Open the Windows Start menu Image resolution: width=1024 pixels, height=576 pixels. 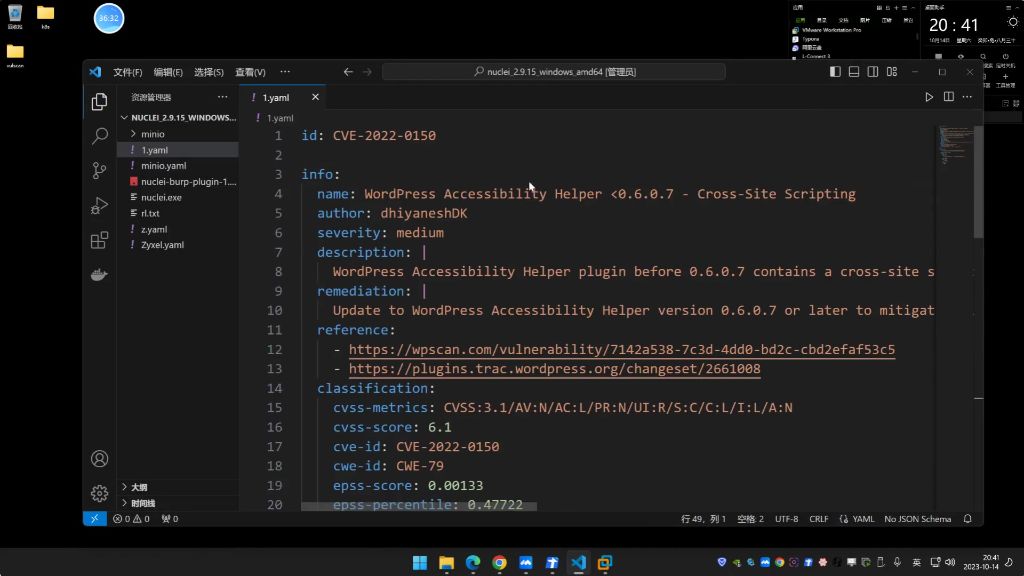(x=420, y=562)
